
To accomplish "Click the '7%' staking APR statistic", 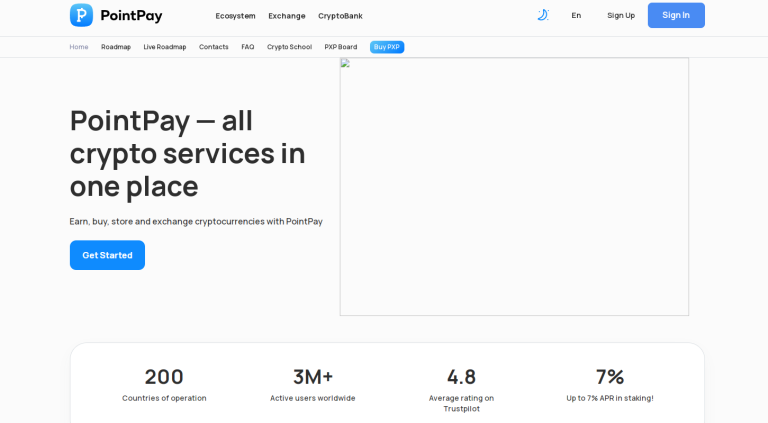I will 610,377.
